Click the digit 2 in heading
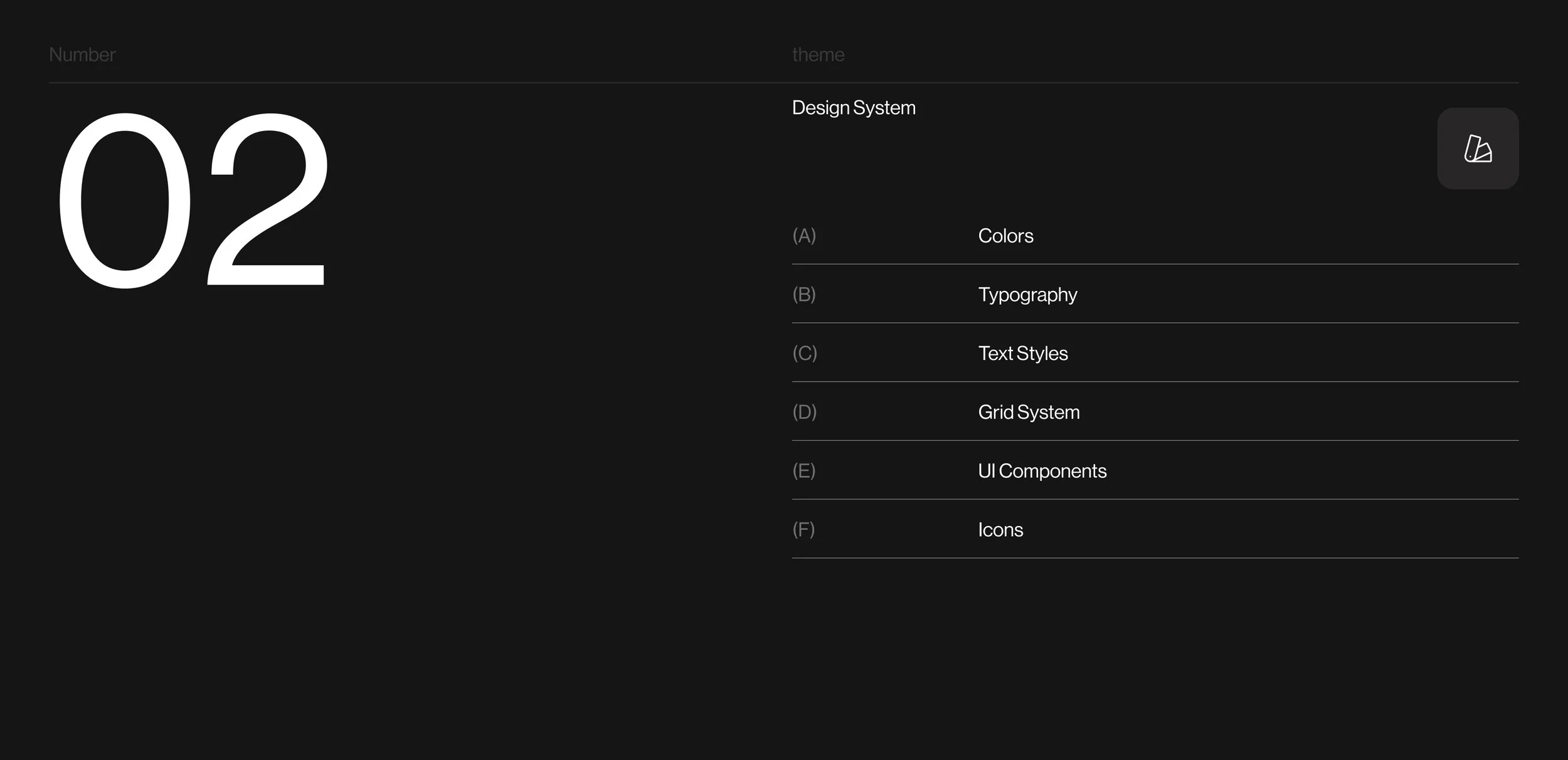The width and height of the screenshot is (1568, 760). (x=268, y=201)
